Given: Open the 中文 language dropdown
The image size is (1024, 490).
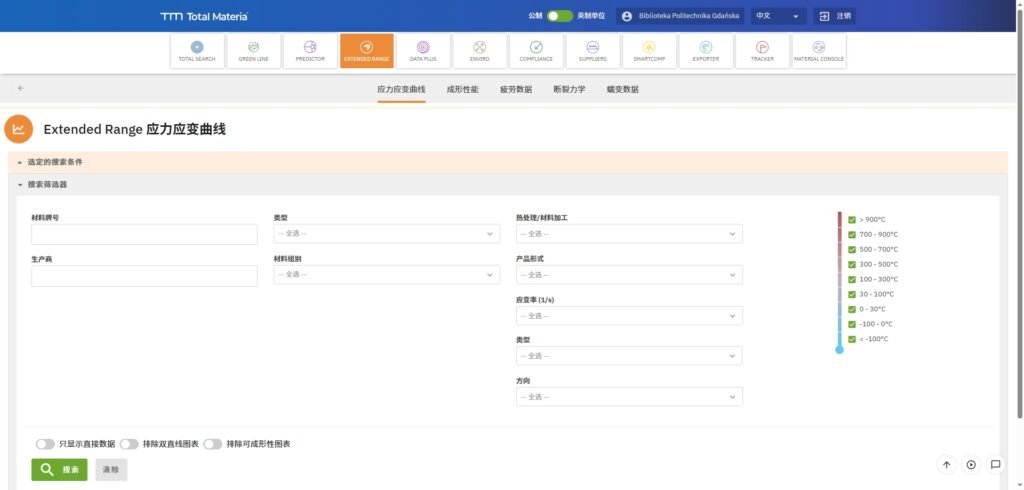Looking at the screenshot, I should click(x=779, y=16).
